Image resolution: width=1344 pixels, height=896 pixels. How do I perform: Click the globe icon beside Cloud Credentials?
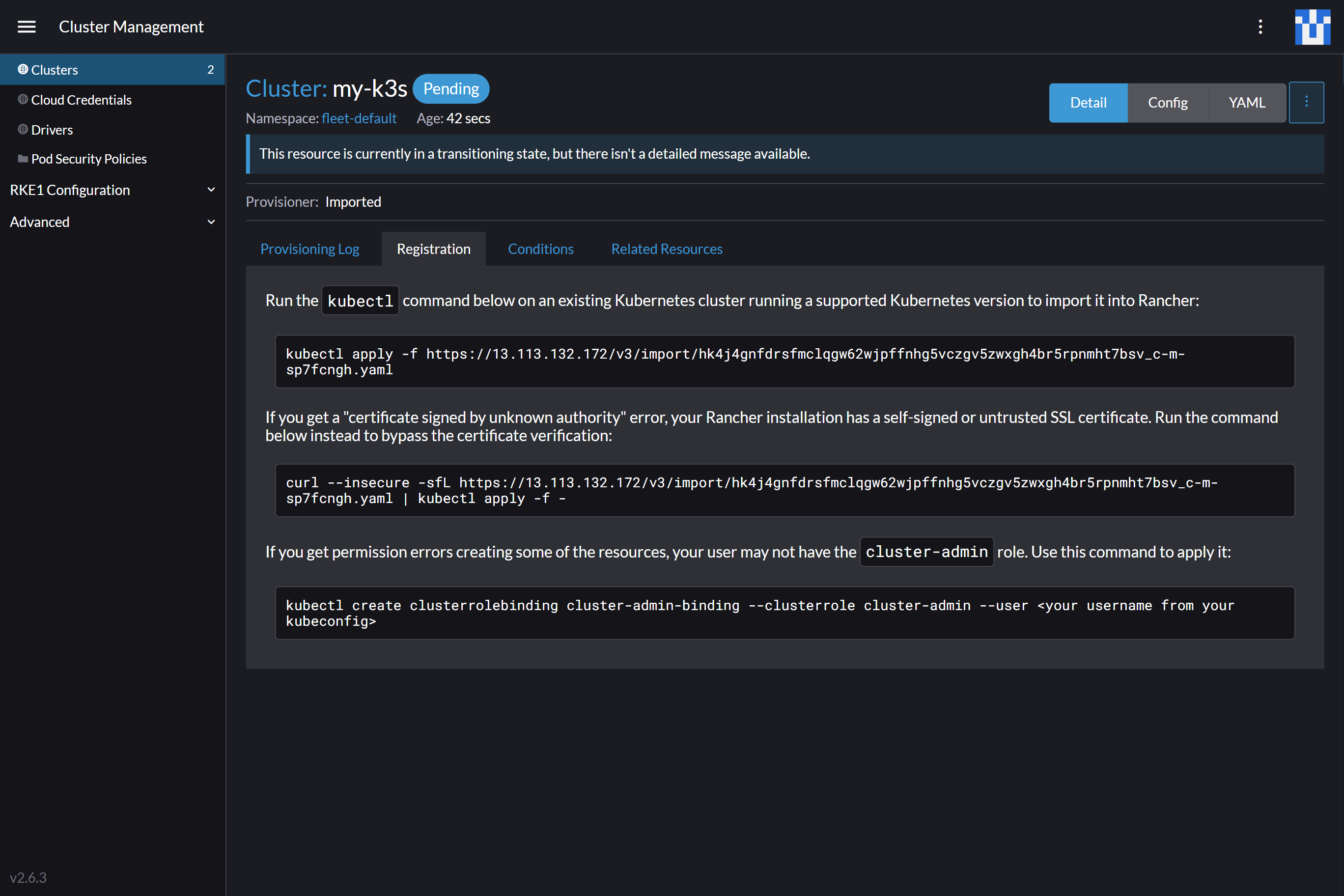(23, 99)
